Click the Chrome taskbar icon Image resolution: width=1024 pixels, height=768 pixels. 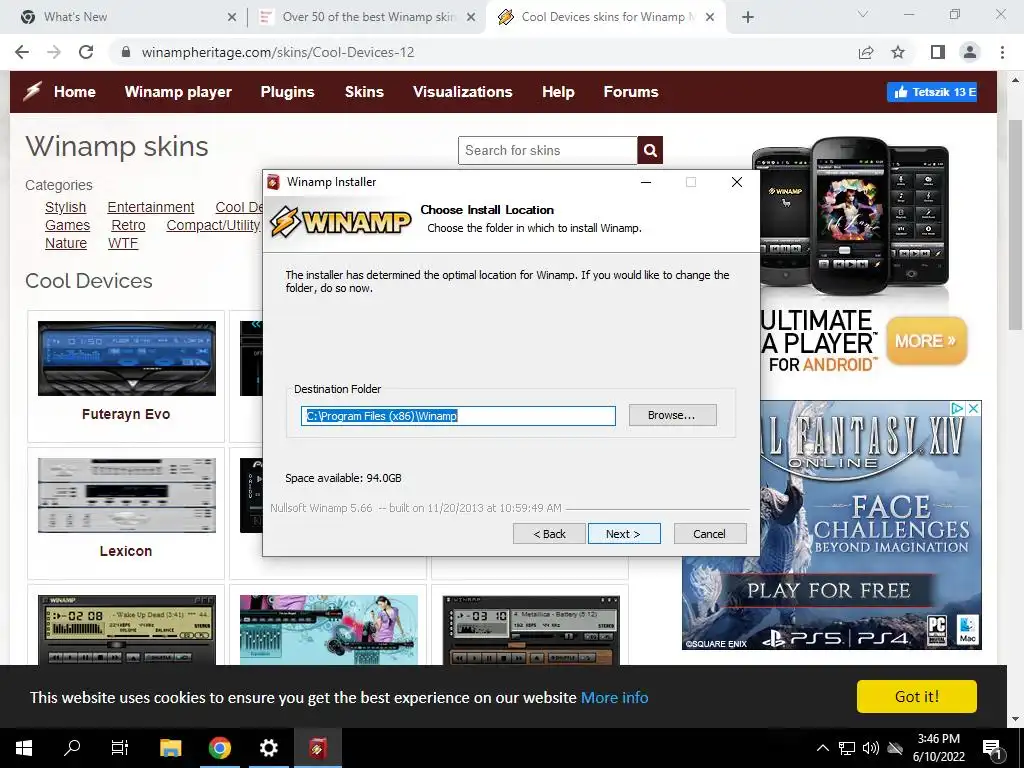(x=219, y=748)
